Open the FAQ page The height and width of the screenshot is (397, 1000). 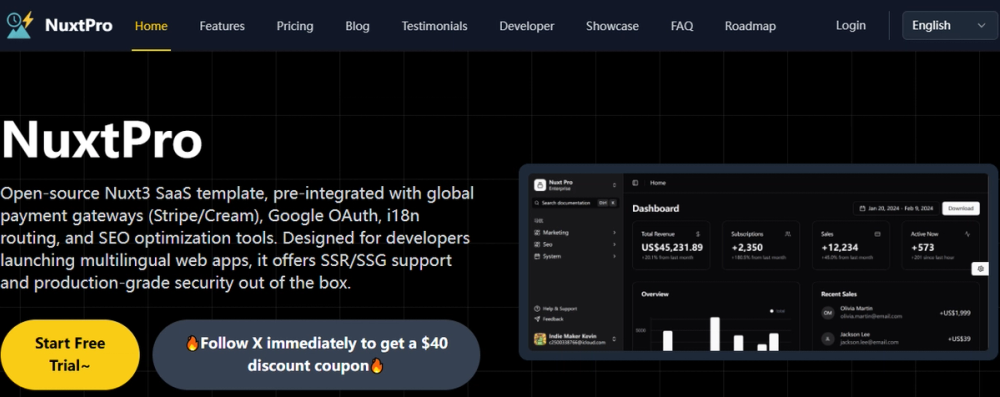click(x=682, y=26)
